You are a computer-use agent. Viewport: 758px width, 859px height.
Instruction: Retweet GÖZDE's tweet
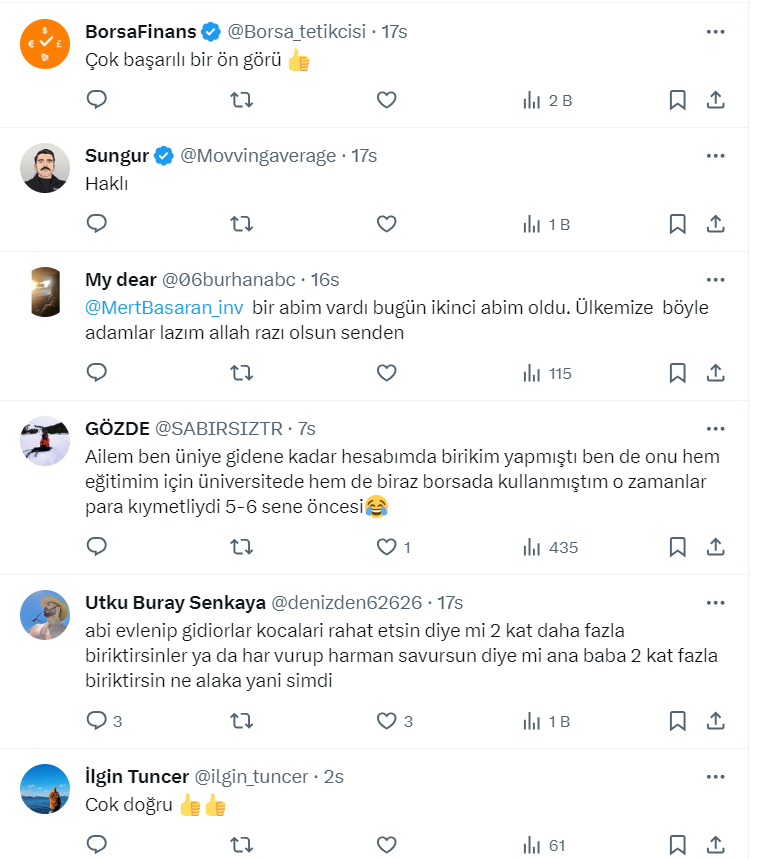241,547
